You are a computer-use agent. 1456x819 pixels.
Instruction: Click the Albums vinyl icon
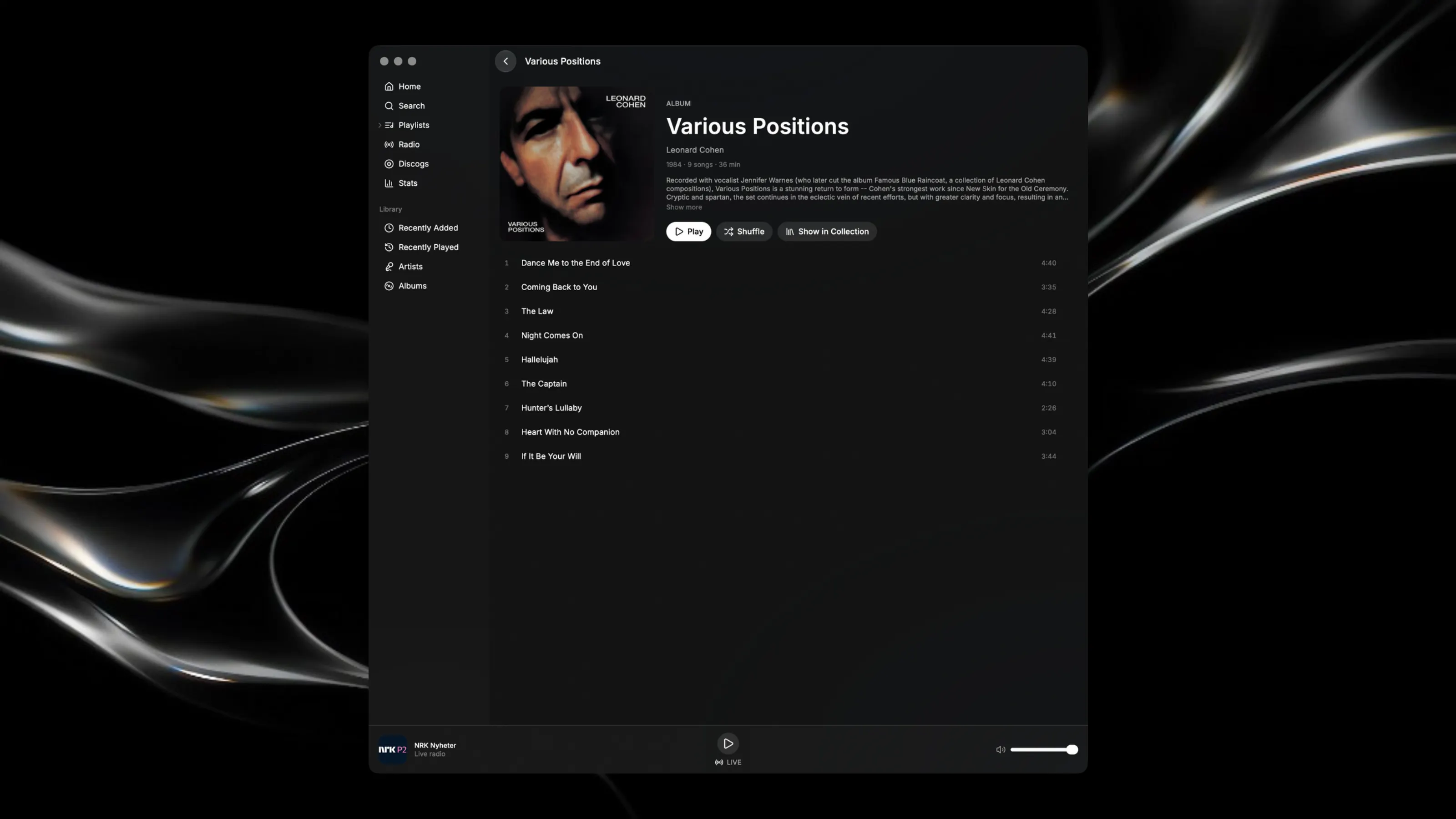pyautogui.click(x=389, y=286)
